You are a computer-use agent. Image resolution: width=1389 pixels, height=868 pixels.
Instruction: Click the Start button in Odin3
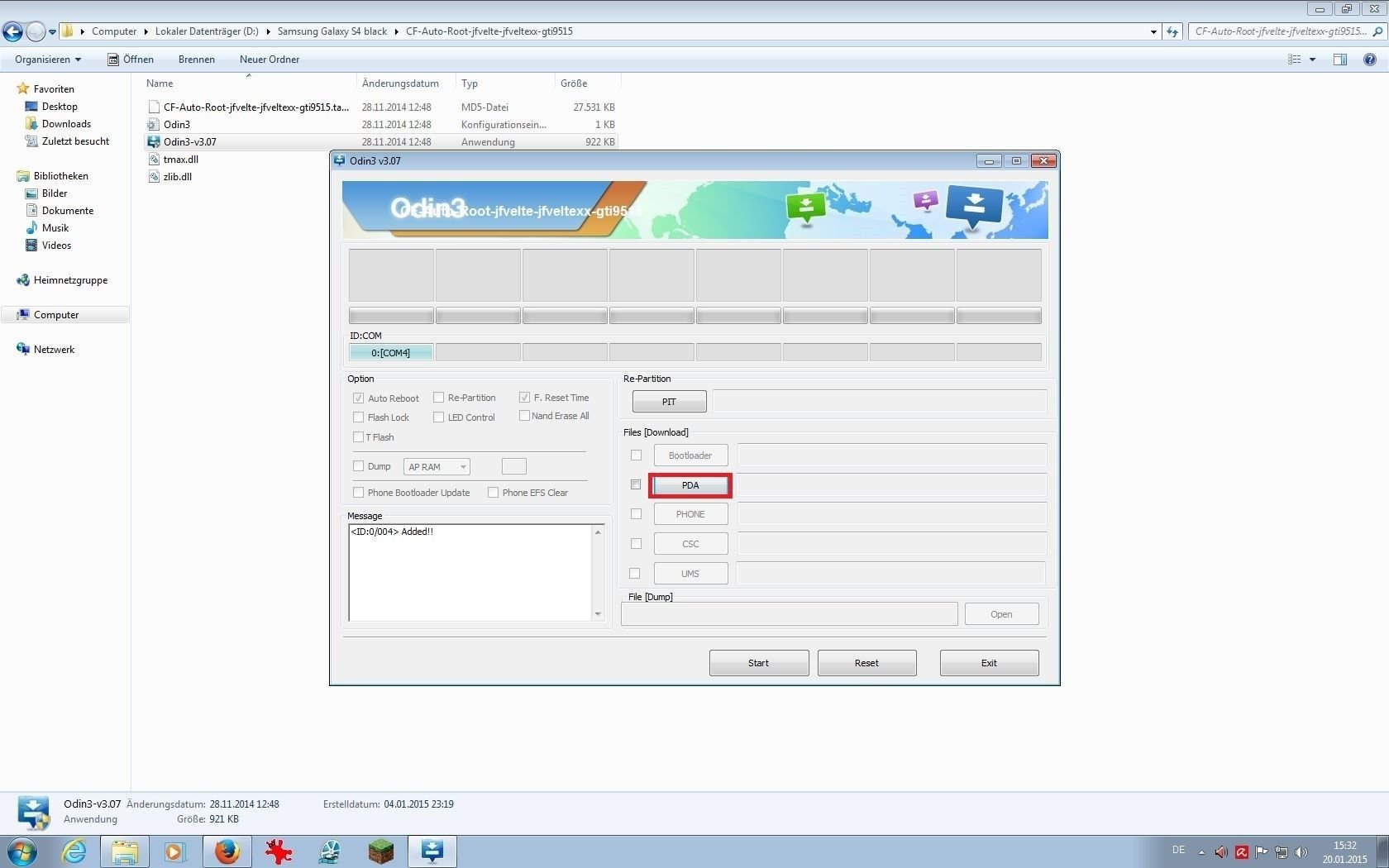click(x=759, y=663)
